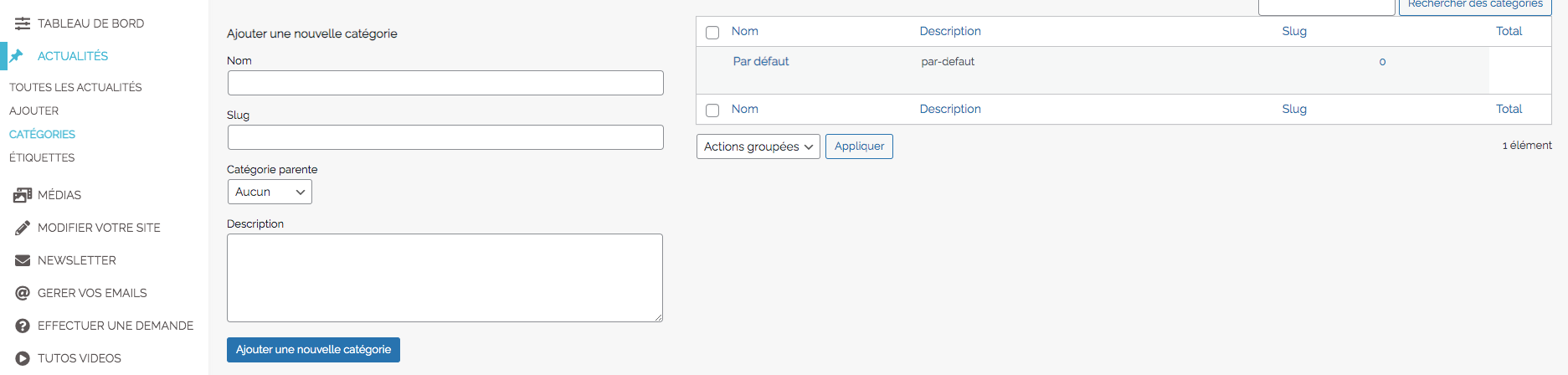Click the play icon for Tutos videos
The image size is (1568, 375).
tap(23, 358)
